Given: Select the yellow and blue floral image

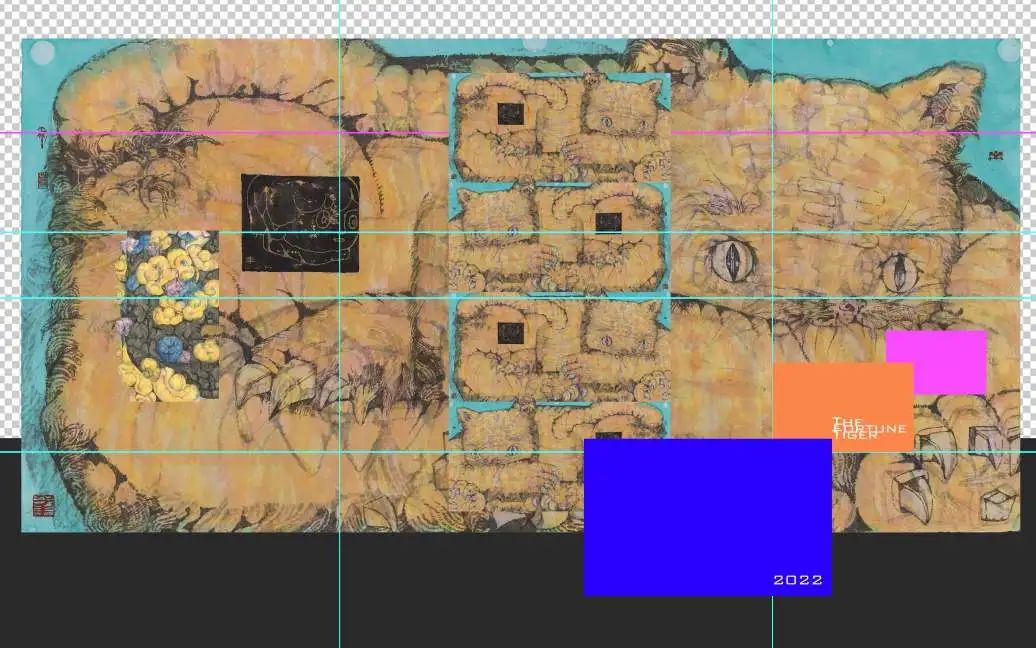Looking at the screenshot, I should click(169, 315).
